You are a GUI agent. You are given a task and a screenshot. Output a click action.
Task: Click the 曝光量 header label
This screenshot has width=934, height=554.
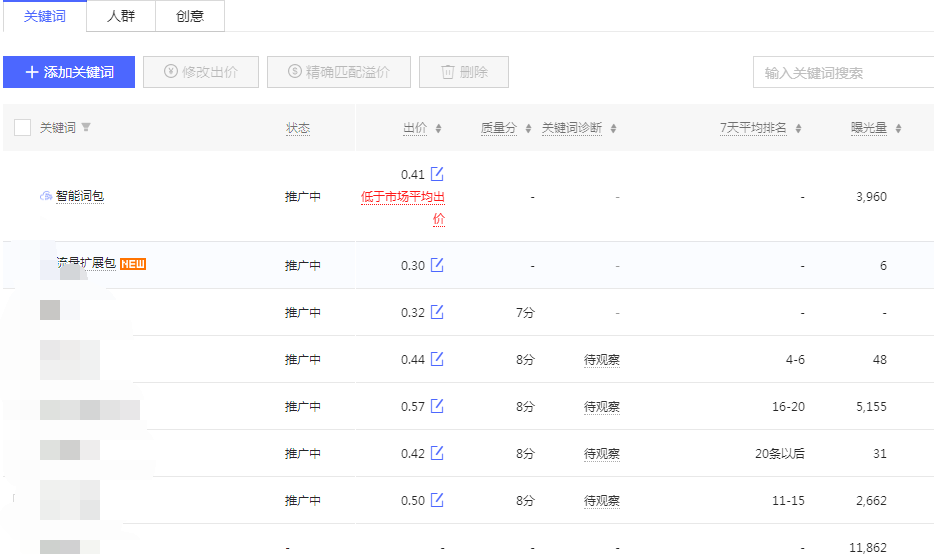coord(869,128)
